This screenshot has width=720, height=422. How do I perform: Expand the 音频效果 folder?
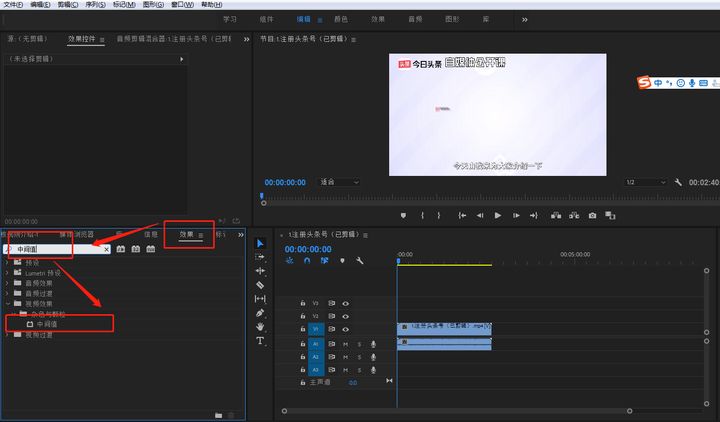pyautogui.click(x=7, y=283)
